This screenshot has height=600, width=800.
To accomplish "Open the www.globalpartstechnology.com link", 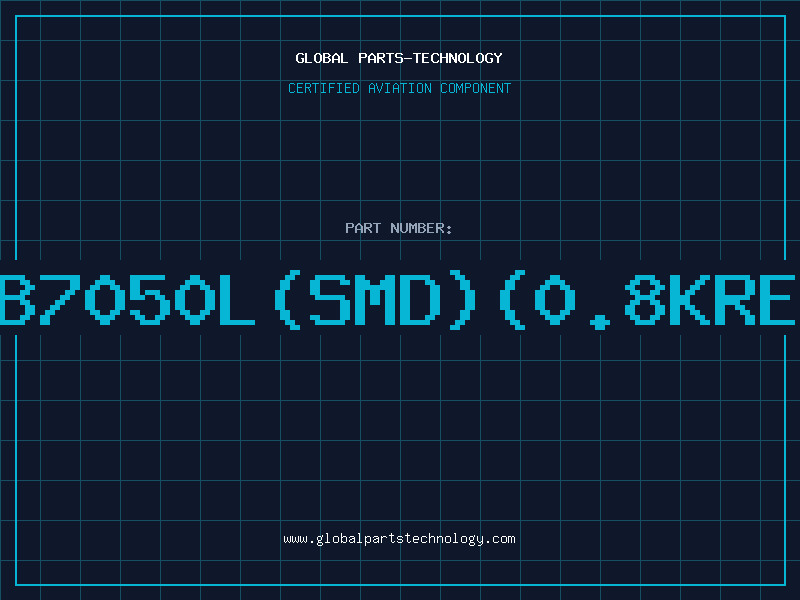I will [399, 539].
